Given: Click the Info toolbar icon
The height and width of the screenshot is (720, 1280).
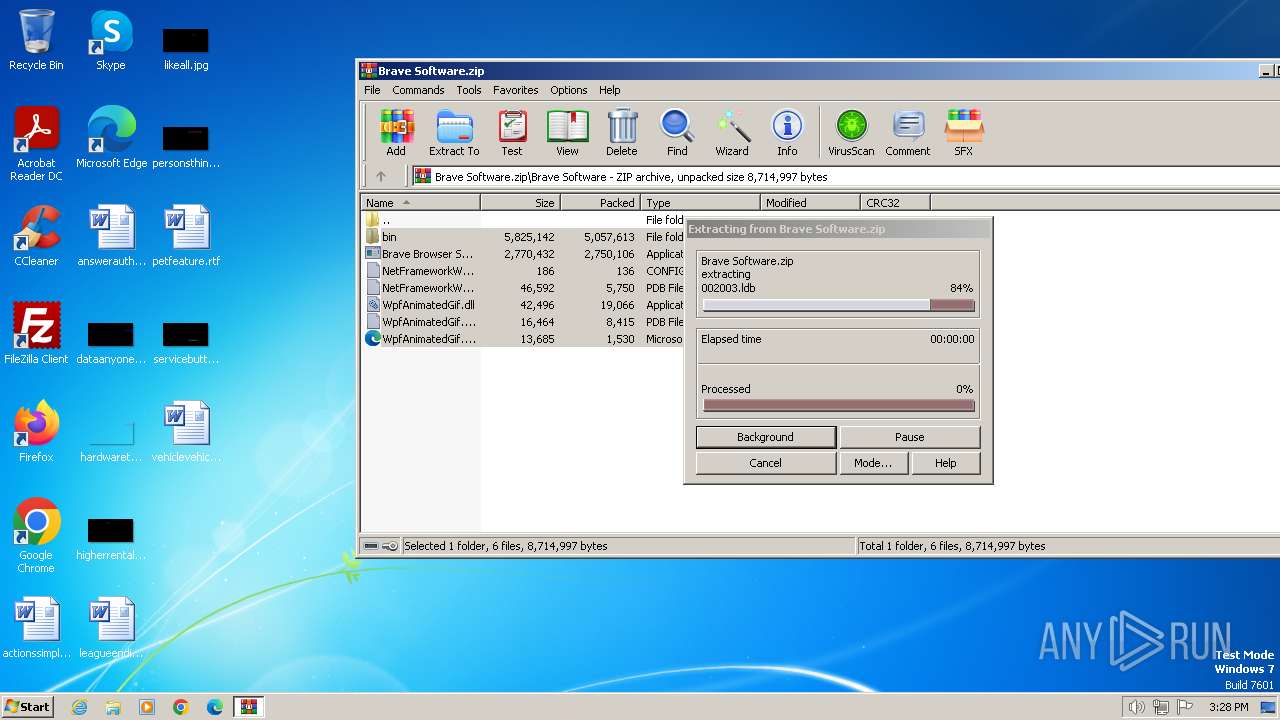Looking at the screenshot, I should click(787, 133).
